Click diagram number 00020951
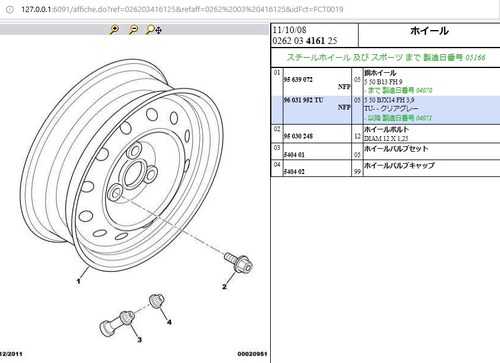500x363 pixels. coord(252,354)
